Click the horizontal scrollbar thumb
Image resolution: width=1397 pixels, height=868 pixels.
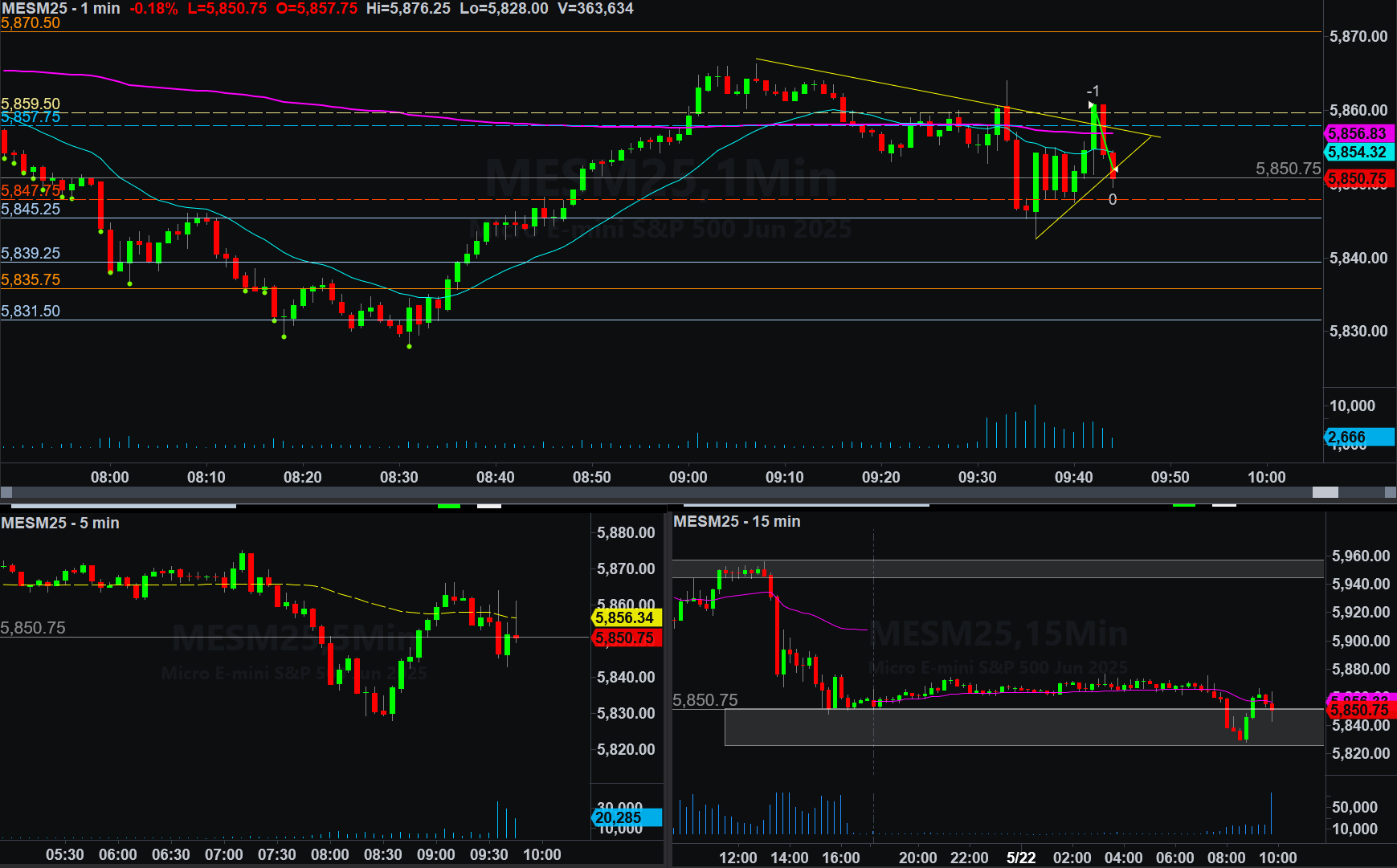click(x=1325, y=492)
